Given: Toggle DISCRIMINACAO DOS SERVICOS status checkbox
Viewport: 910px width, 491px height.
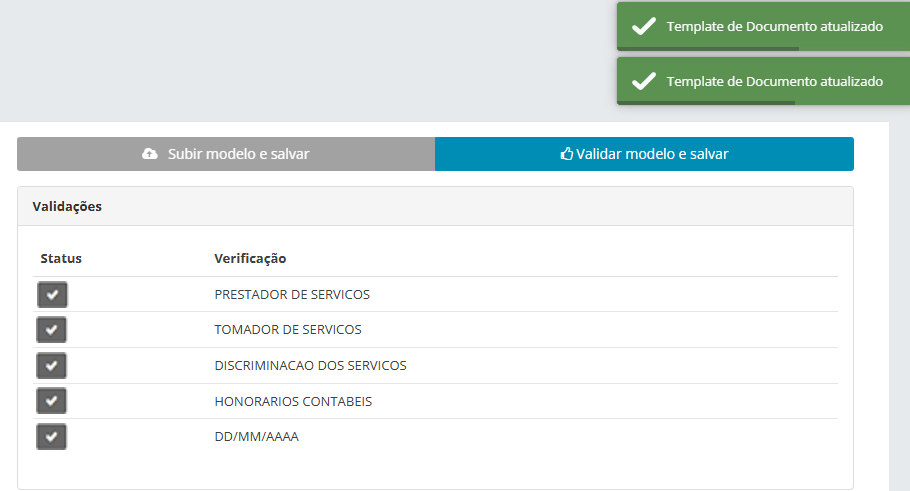Looking at the screenshot, I should coord(52,366).
